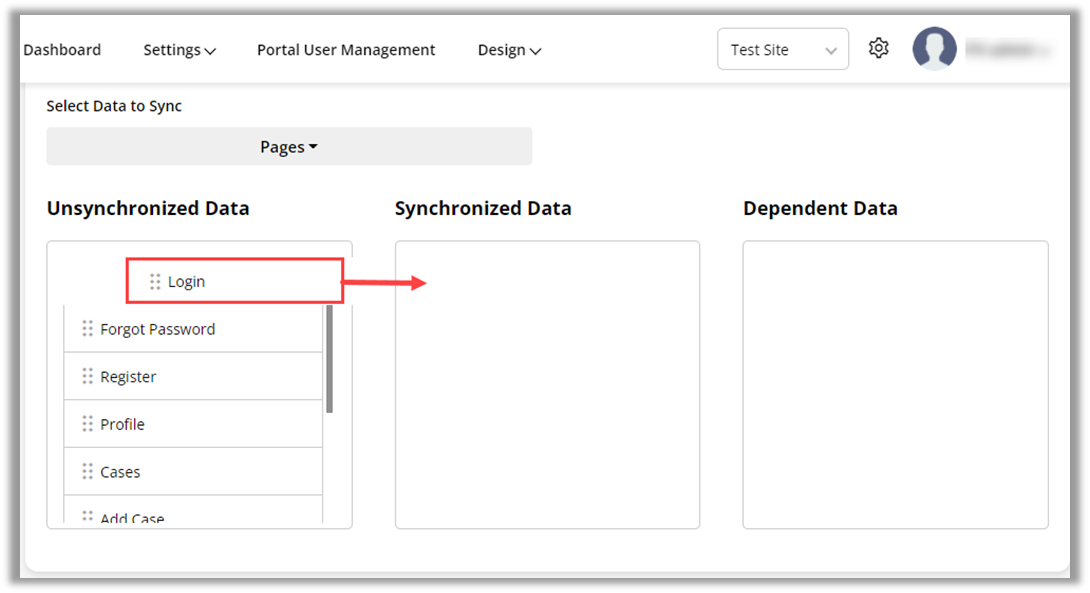Open the user profile avatar
Screen dimensions: 1090x593
(x=934, y=49)
